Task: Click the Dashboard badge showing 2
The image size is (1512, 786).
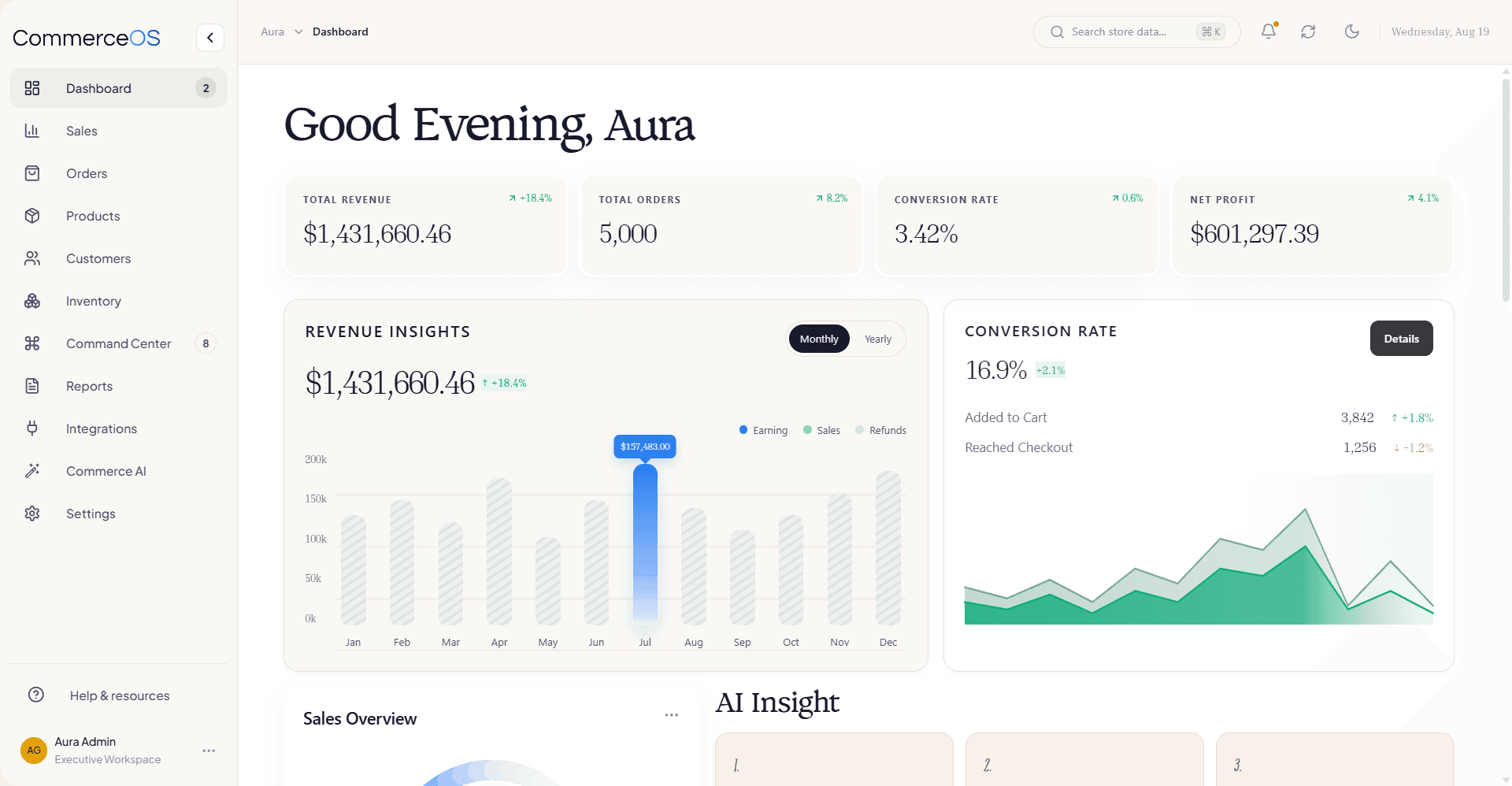Action: point(206,88)
